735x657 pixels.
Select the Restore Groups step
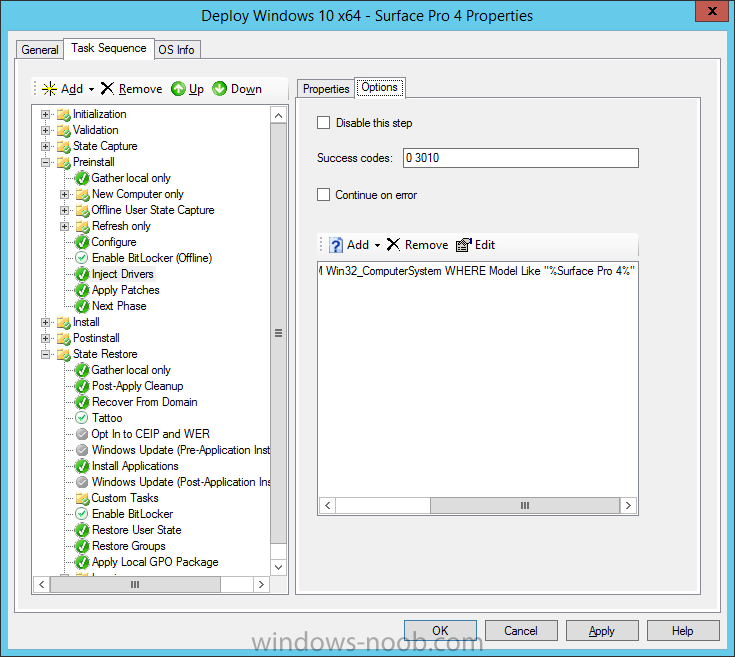[128, 546]
